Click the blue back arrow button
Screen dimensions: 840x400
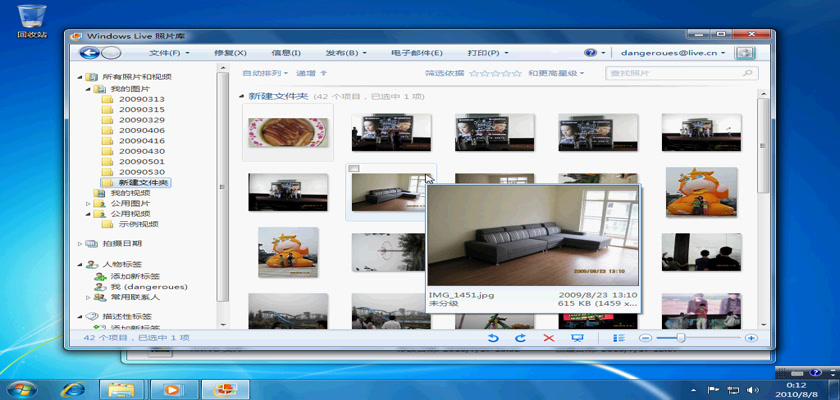[x=90, y=52]
